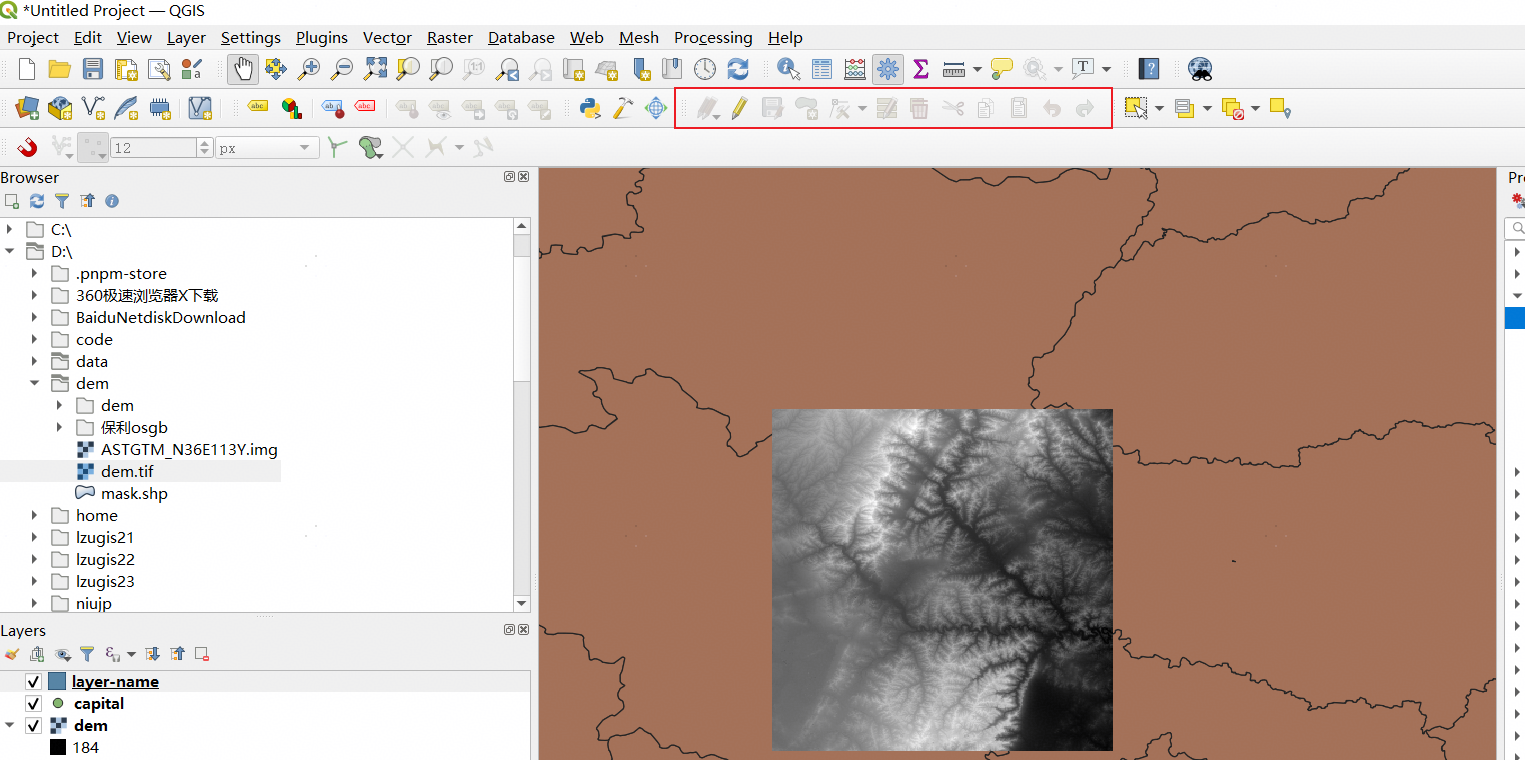The width and height of the screenshot is (1525, 760).
Task: Open the Layer menu
Action: [186, 37]
